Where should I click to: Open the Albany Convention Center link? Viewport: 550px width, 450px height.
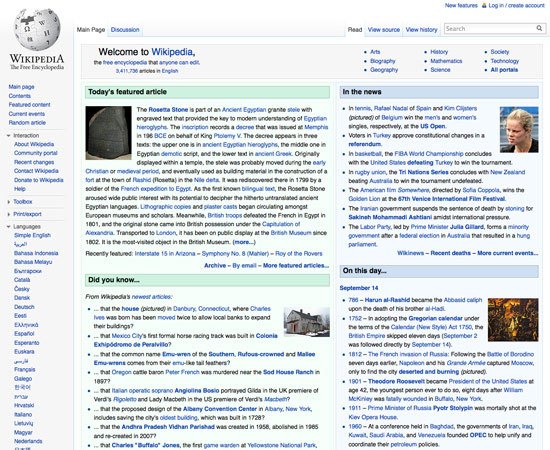(x=220, y=409)
